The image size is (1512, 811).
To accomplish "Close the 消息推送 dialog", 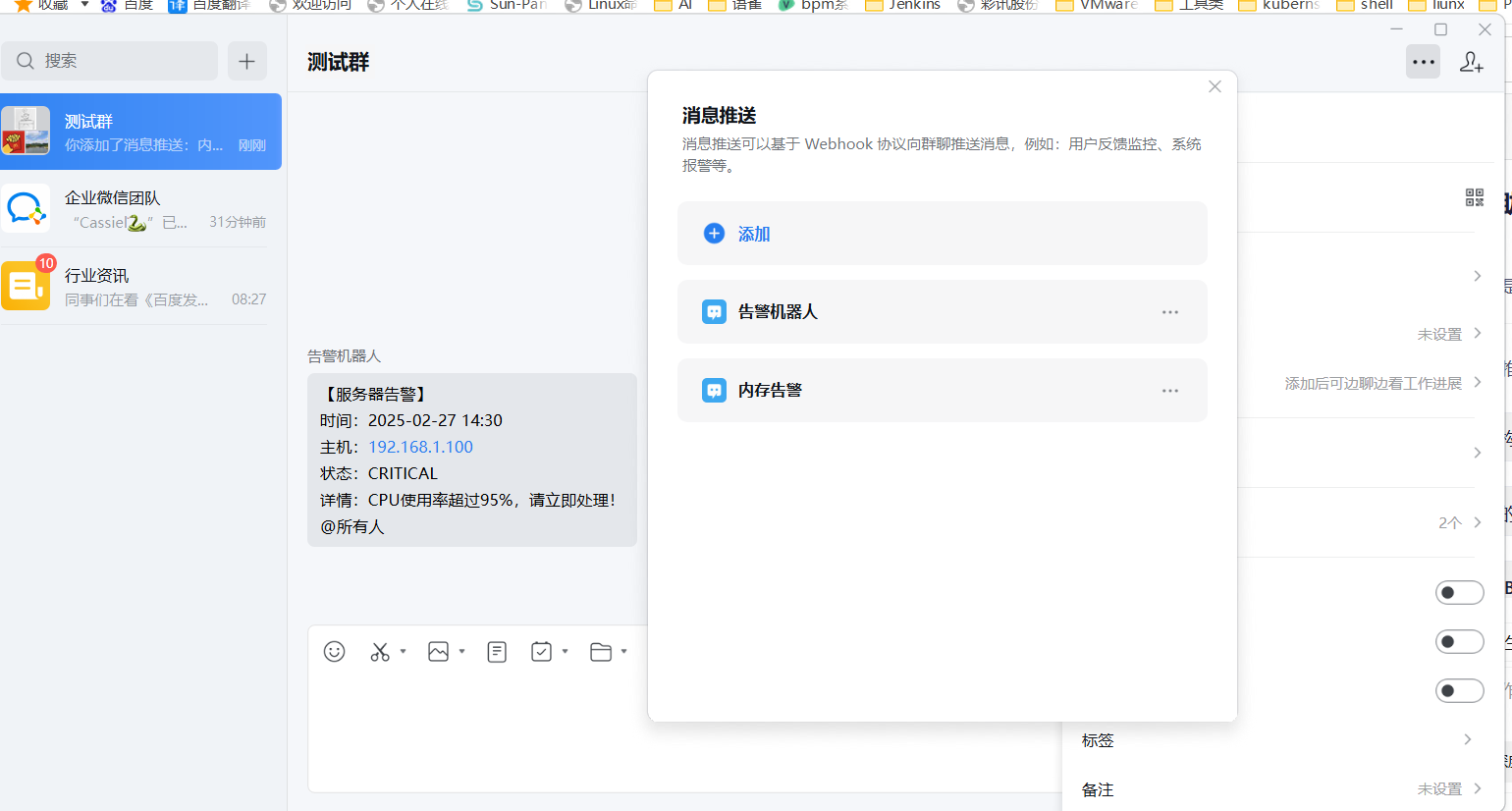I will click(x=1215, y=86).
